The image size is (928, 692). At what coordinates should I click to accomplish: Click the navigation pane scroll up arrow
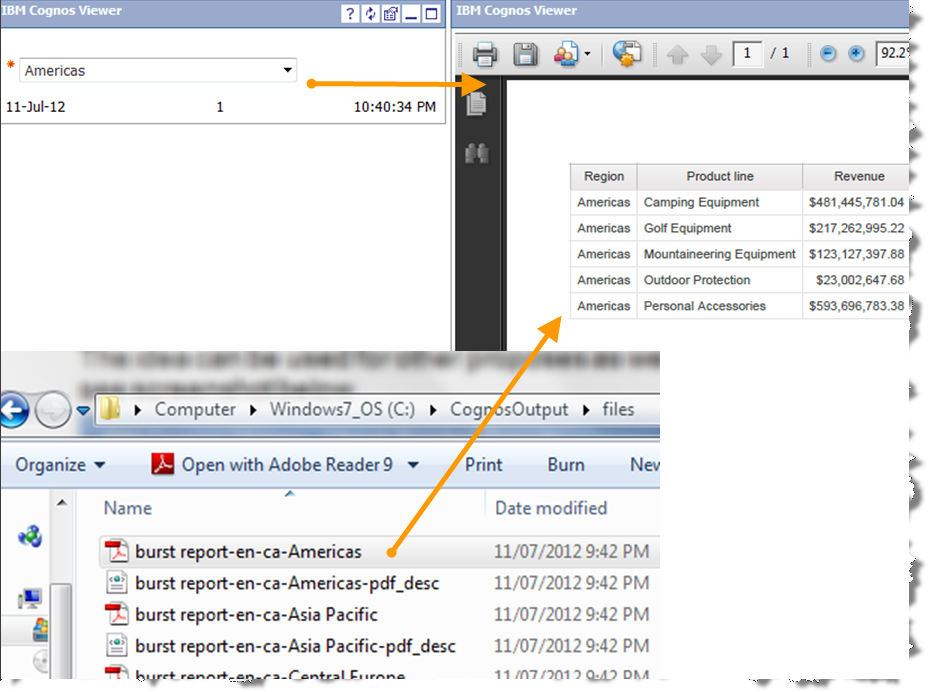(x=62, y=503)
